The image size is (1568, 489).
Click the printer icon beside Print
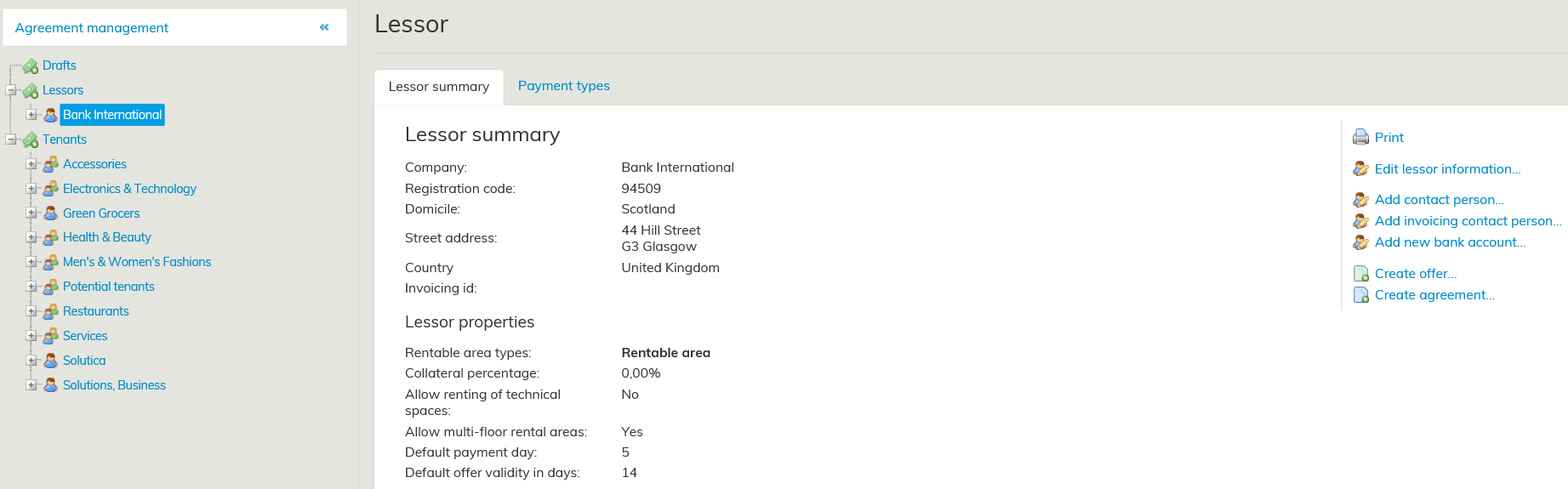[1360, 137]
